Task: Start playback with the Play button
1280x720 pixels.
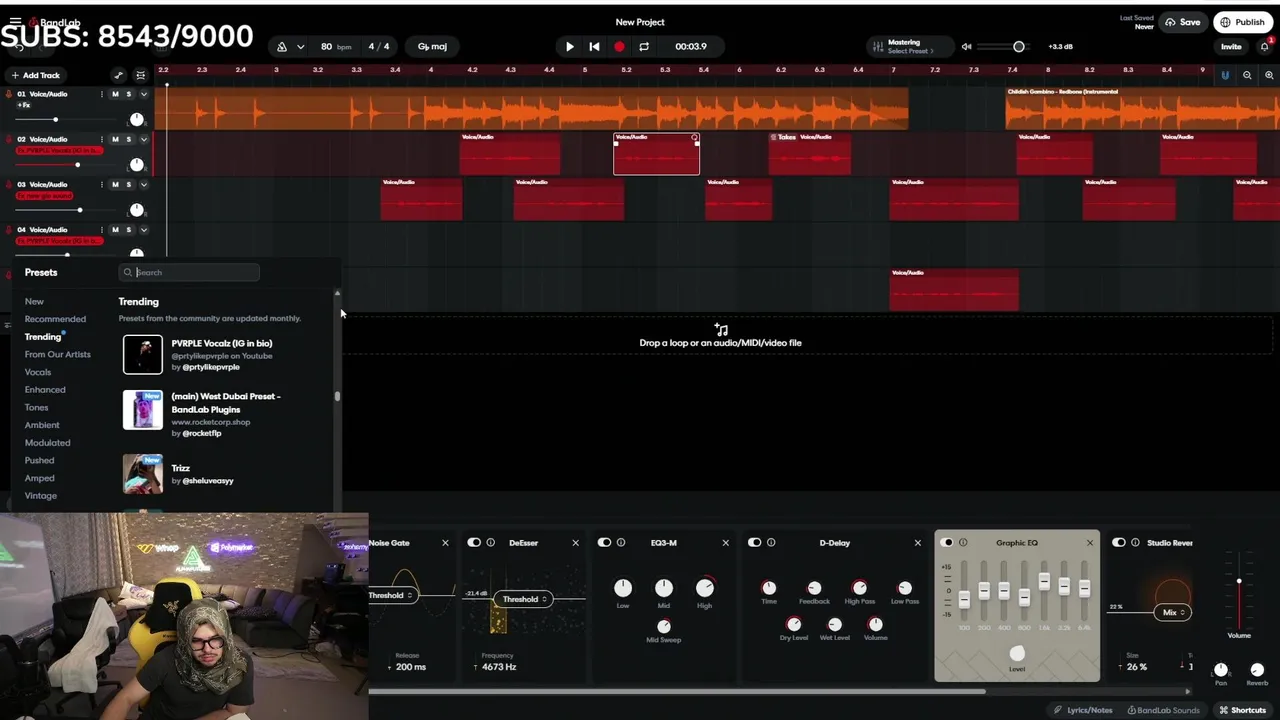Action: [x=569, y=46]
